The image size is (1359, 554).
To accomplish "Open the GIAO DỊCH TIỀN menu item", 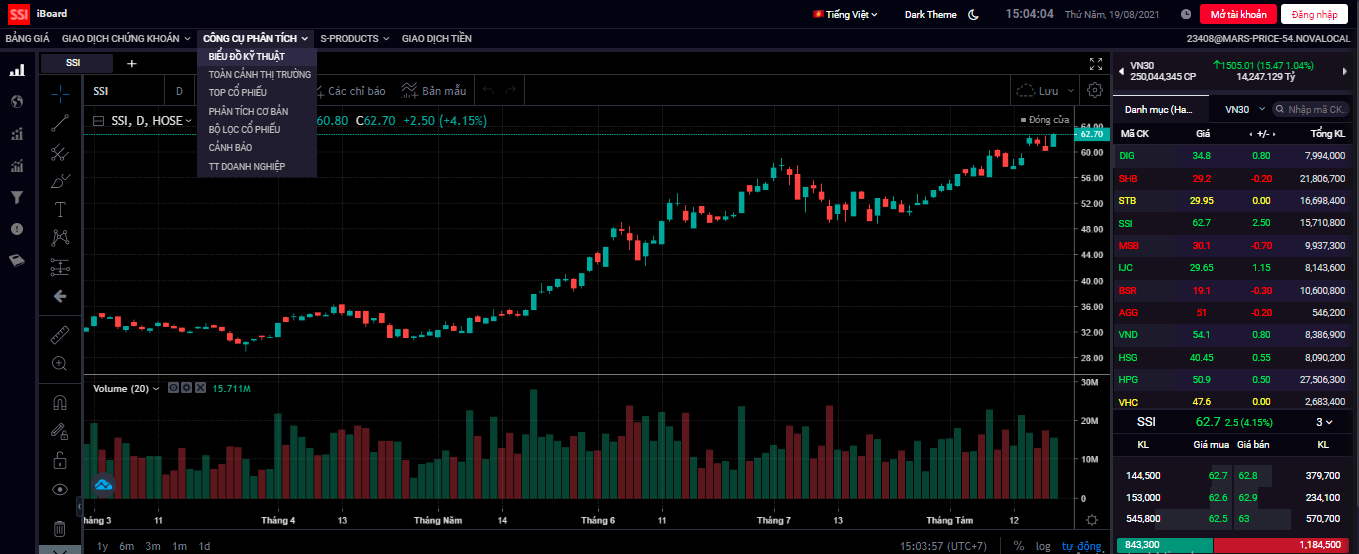I will 436,38.
